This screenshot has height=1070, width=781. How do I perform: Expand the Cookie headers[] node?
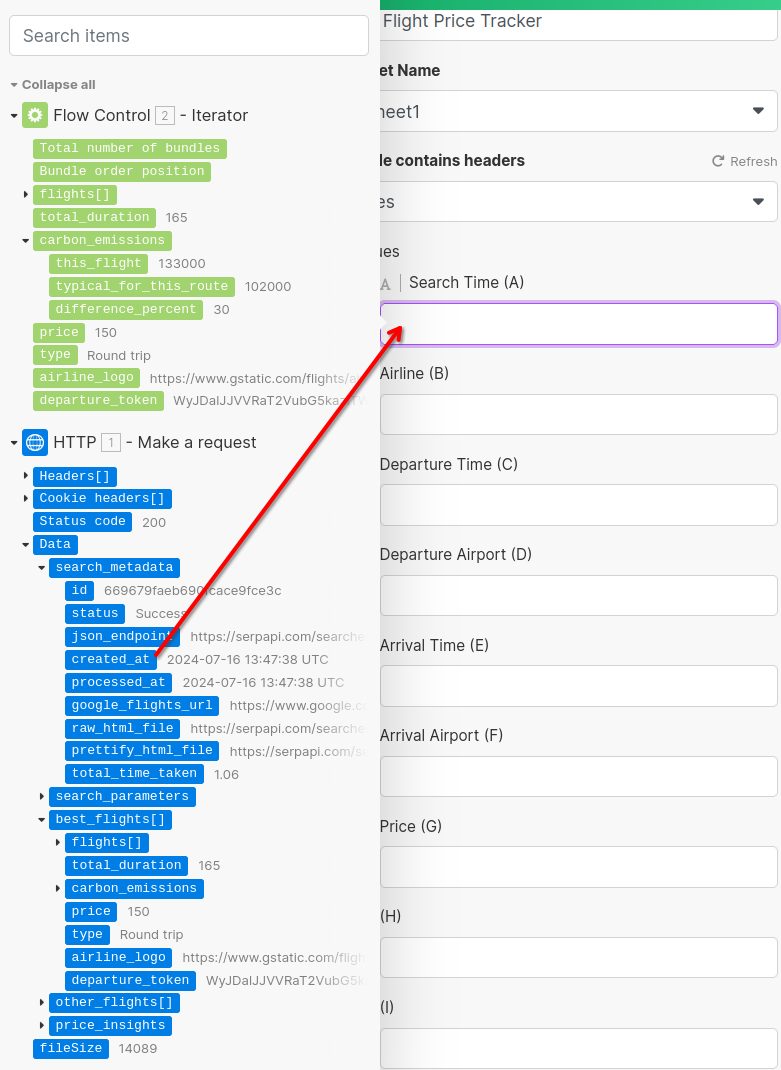pos(26,499)
